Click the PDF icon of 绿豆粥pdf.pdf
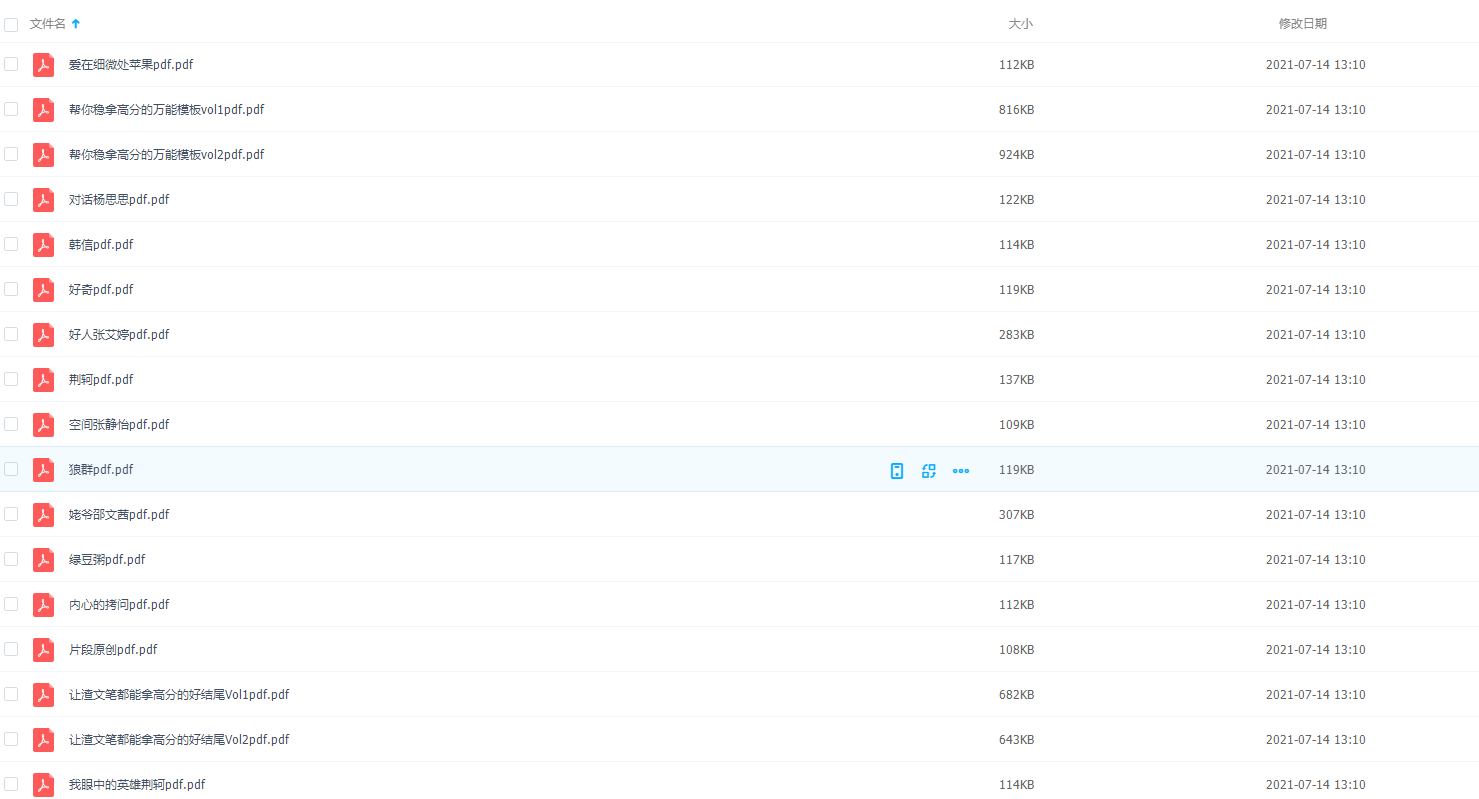 coord(43,560)
